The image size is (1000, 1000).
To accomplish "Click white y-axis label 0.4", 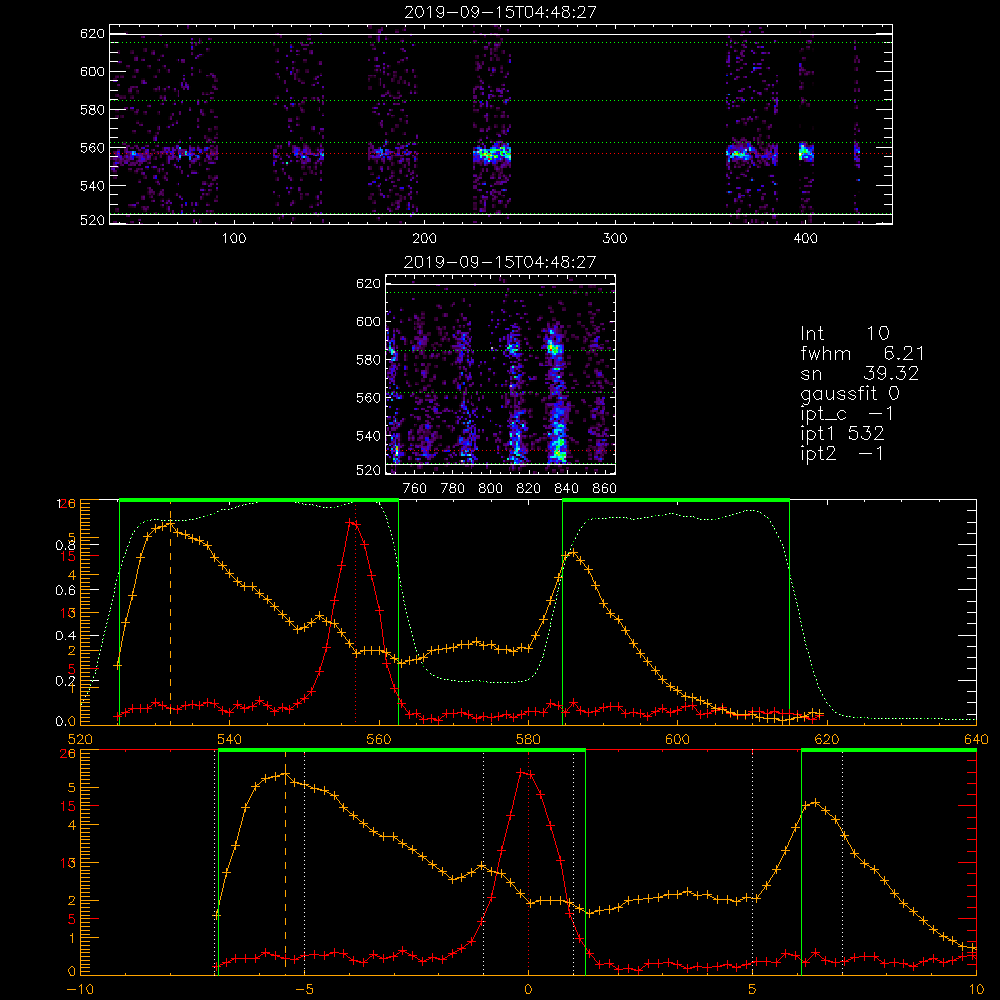I will pos(66,636).
